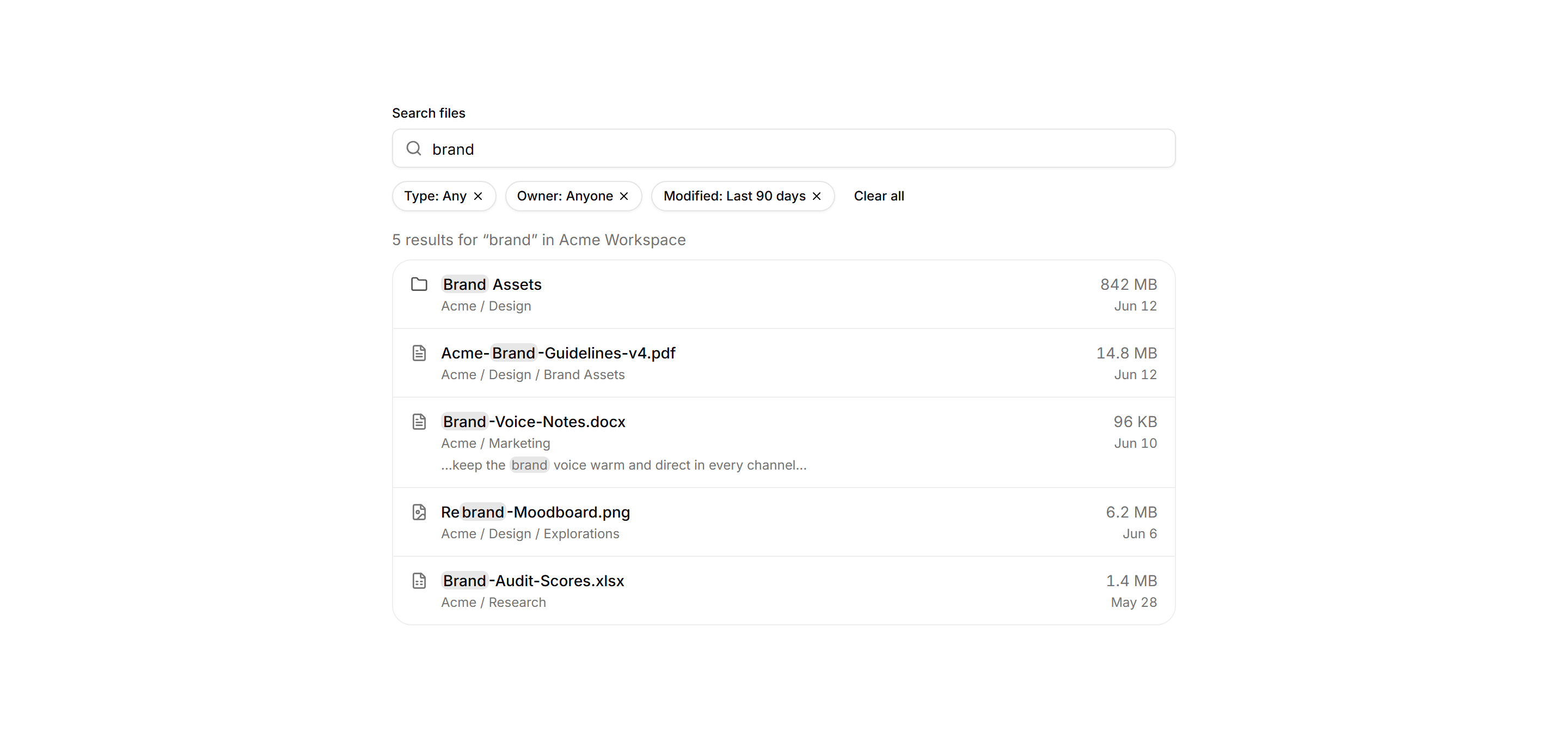Click the Brand-Voice-Notes.docx file icon

click(419, 422)
